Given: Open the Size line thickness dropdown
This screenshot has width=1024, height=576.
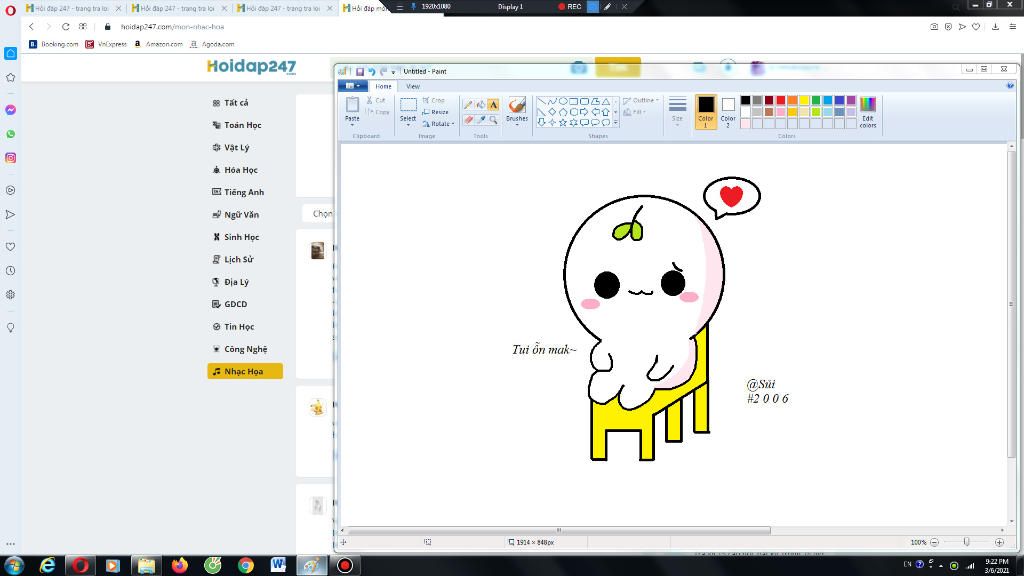Looking at the screenshot, I should pos(677,110).
